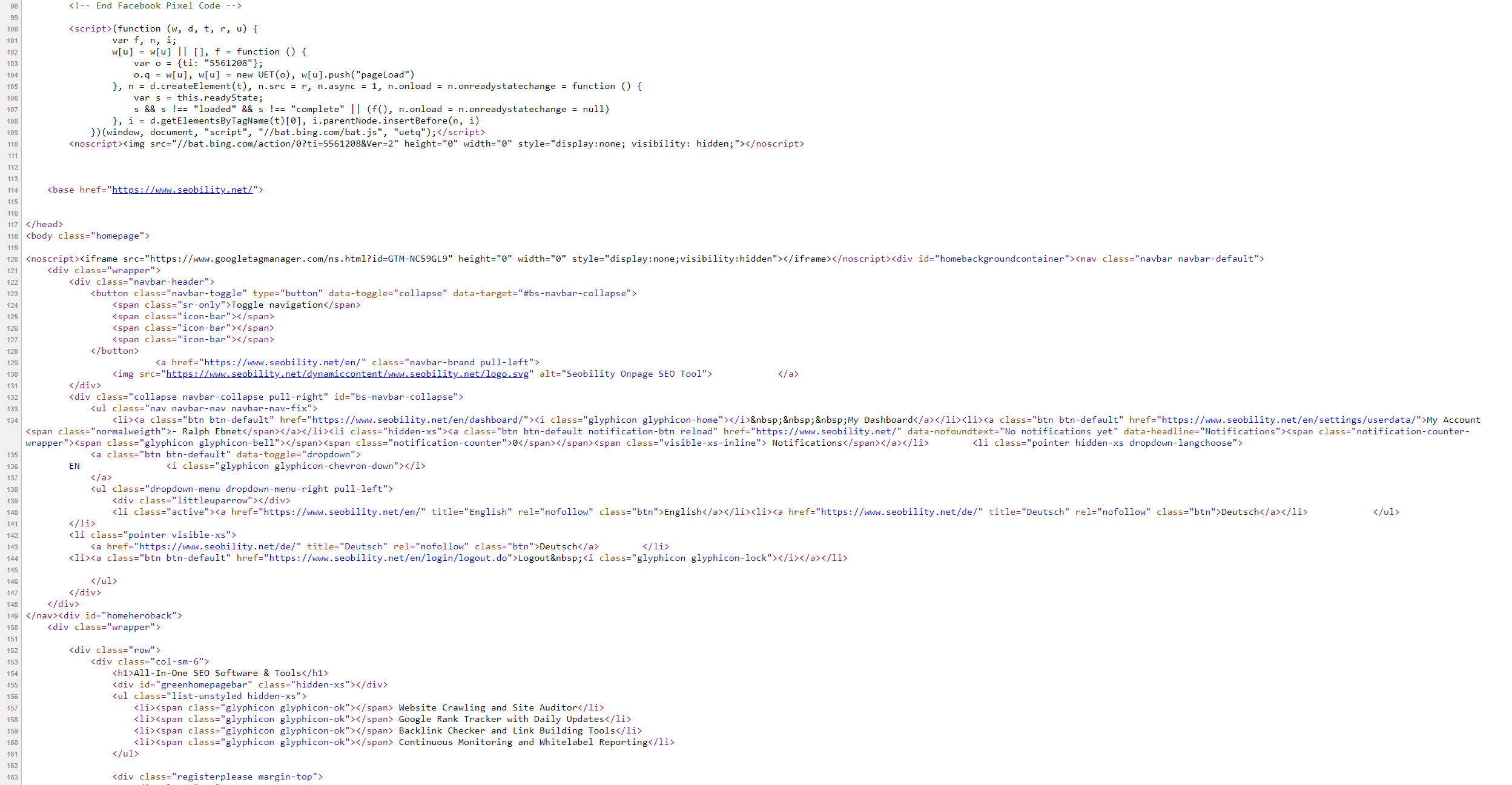
Task: Click the closing </button> tag
Action: click(114, 351)
